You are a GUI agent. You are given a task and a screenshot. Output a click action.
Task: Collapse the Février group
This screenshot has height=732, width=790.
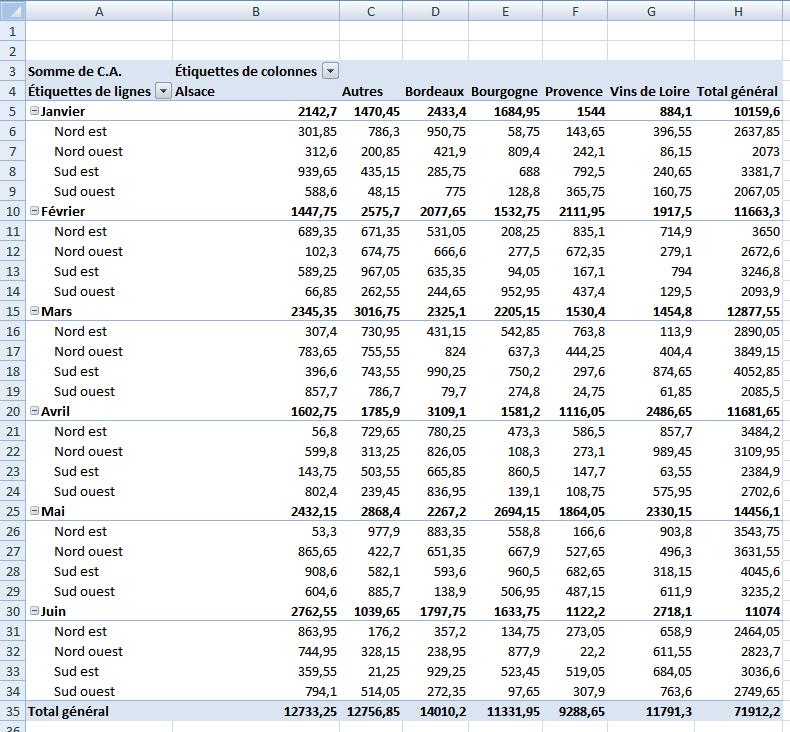pos(35,211)
